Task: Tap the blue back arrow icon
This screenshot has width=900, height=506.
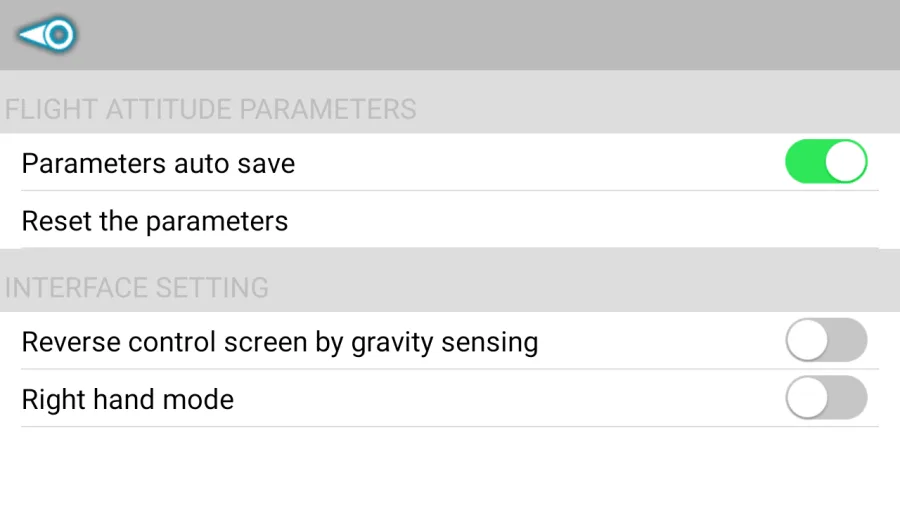Action: (x=47, y=34)
